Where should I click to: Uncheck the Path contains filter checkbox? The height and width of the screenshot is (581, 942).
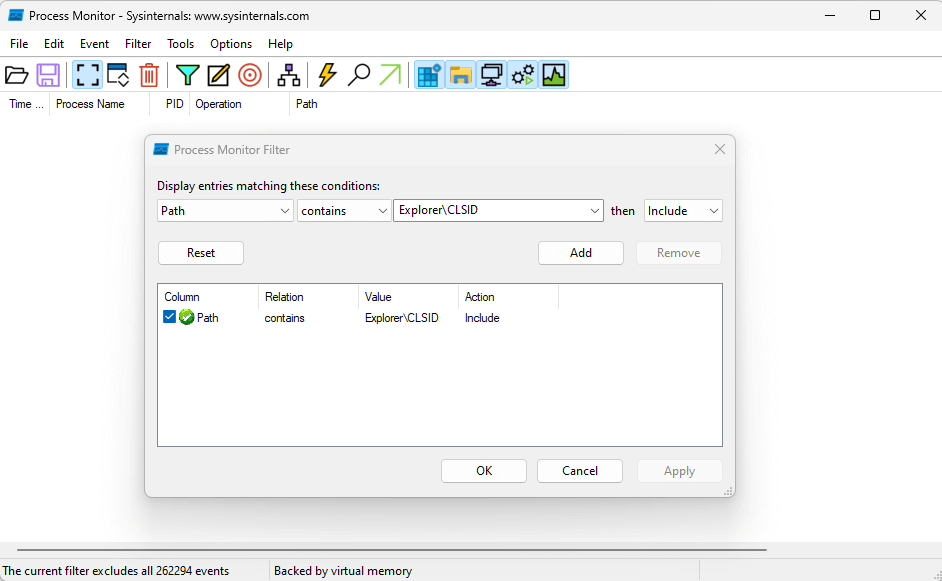coord(169,317)
